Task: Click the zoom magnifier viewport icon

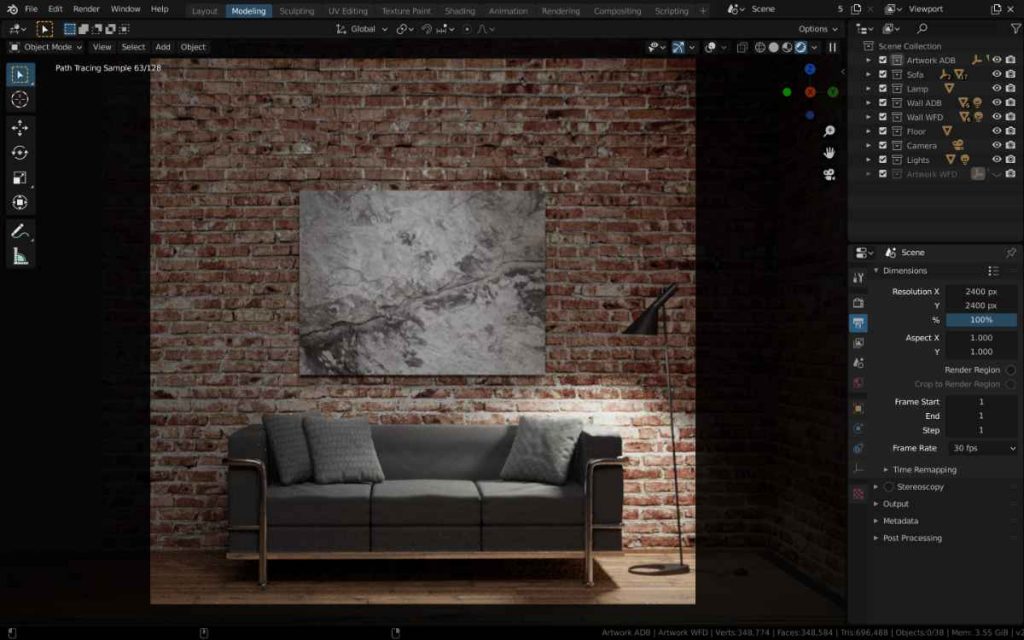Action: click(829, 131)
